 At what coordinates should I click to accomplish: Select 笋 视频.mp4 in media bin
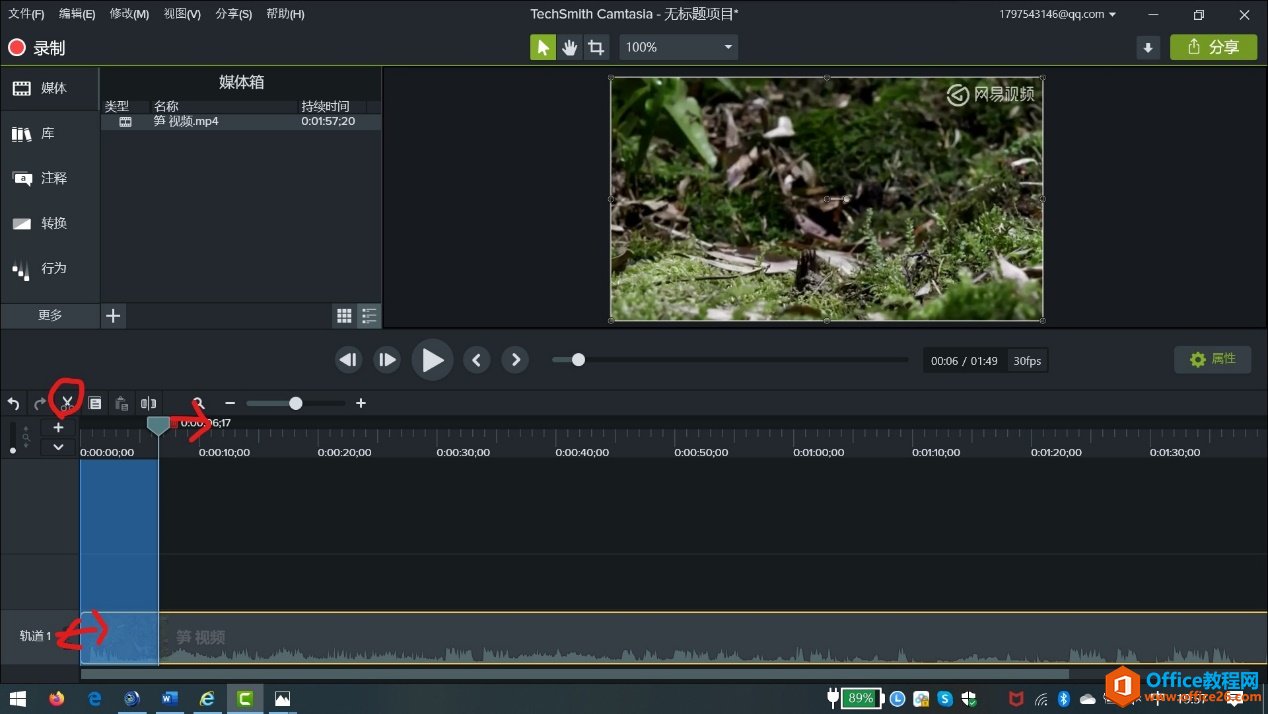click(241, 122)
